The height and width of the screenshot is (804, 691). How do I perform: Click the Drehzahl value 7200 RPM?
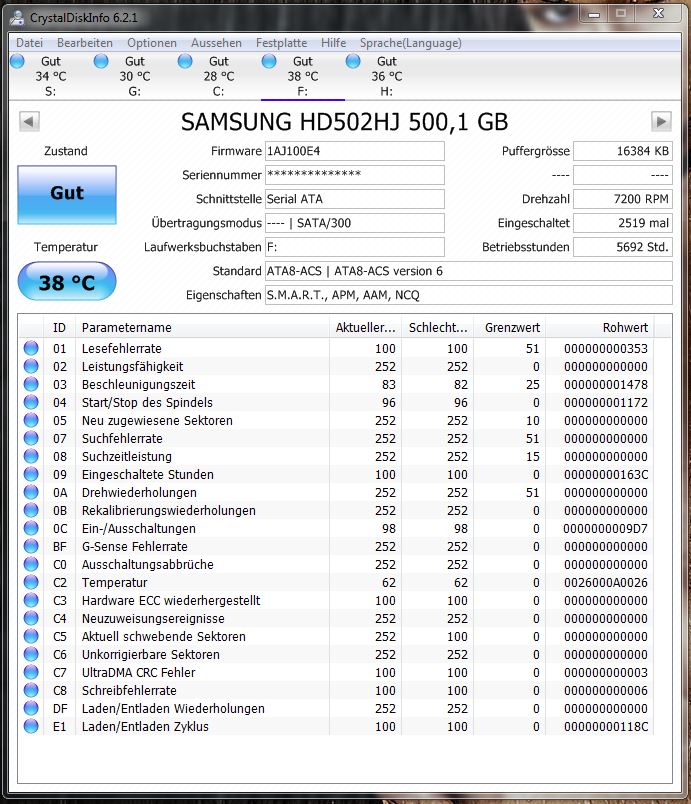pos(623,199)
